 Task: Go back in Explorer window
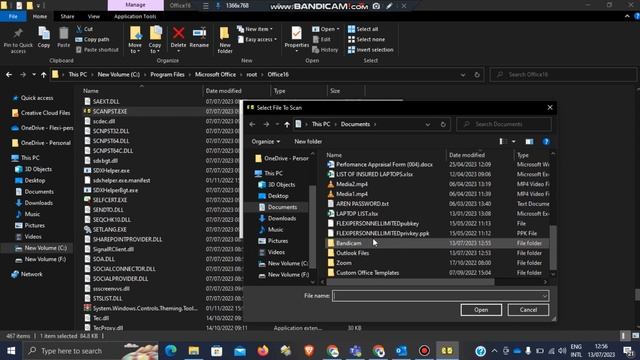(x=9, y=75)
